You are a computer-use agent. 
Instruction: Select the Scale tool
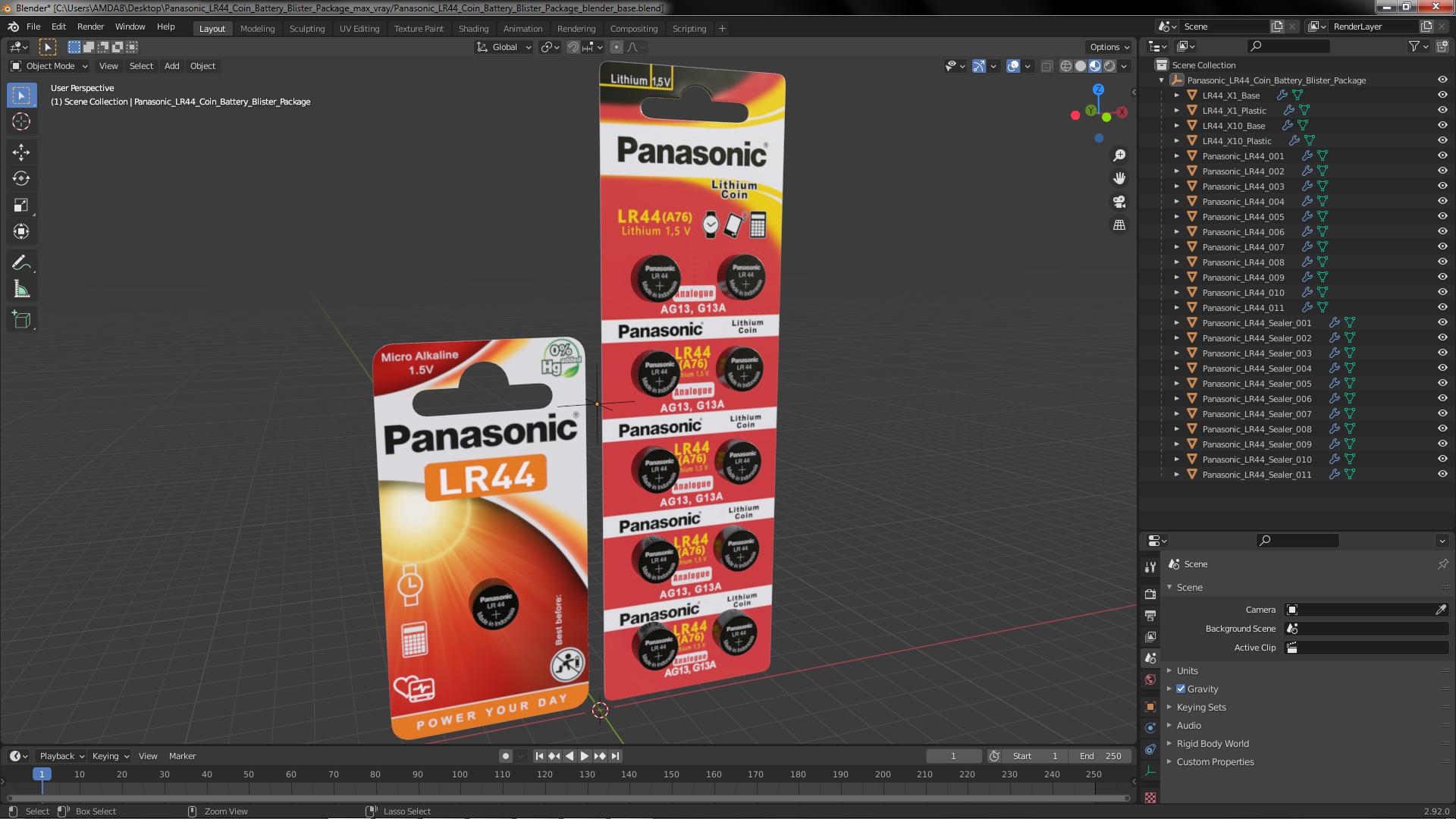point(21,205)
